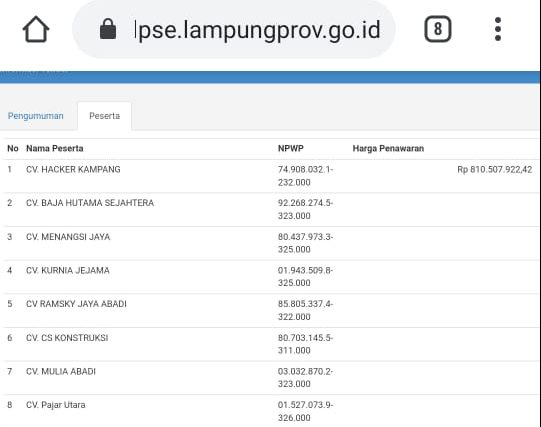Select participant CV. HACKER KAMPANG
Viewport: 541px width, 427px height.
coord(73,170)
